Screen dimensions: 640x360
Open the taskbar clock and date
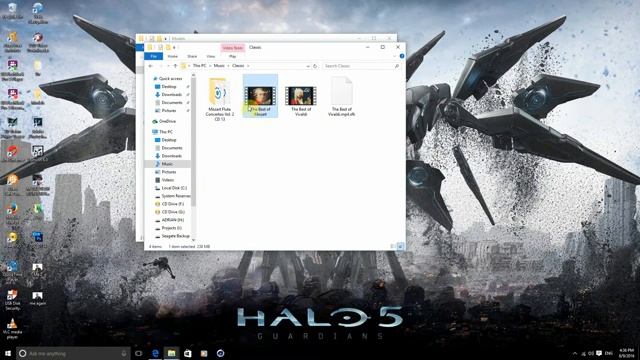coord(627,353)
